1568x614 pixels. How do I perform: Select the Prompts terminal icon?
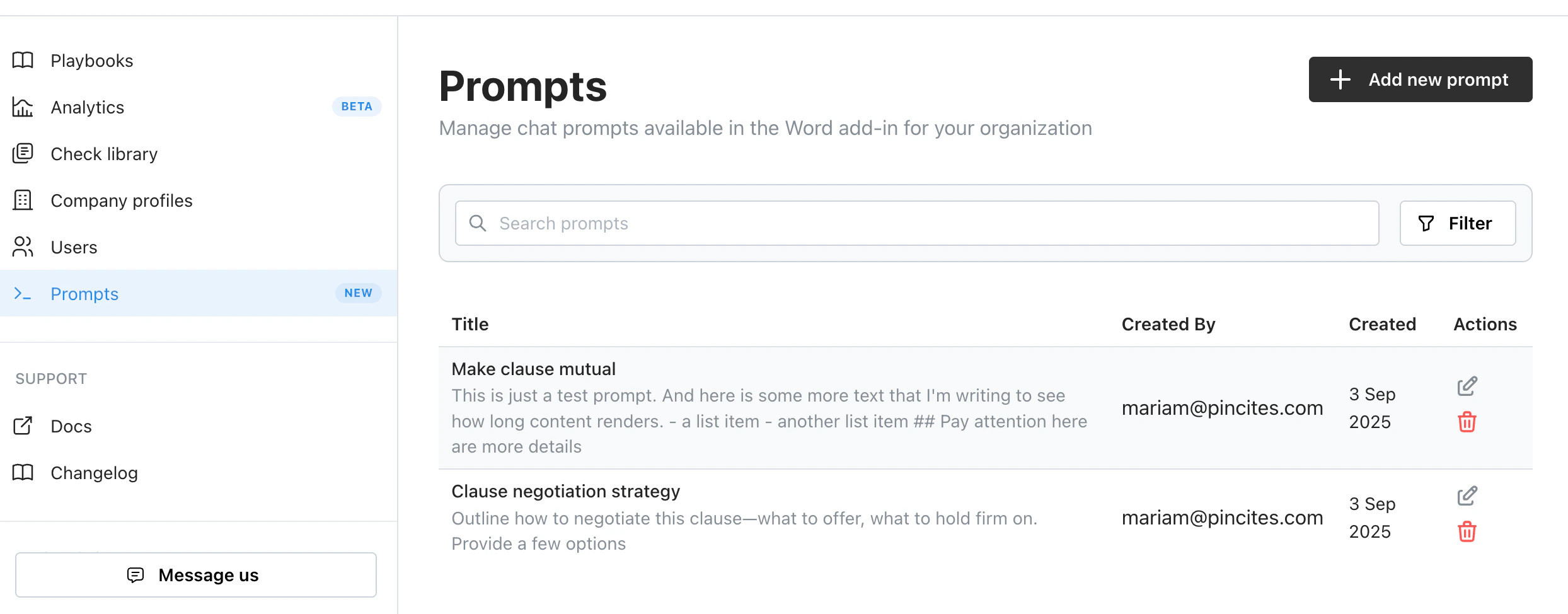(x=23, y=294)
